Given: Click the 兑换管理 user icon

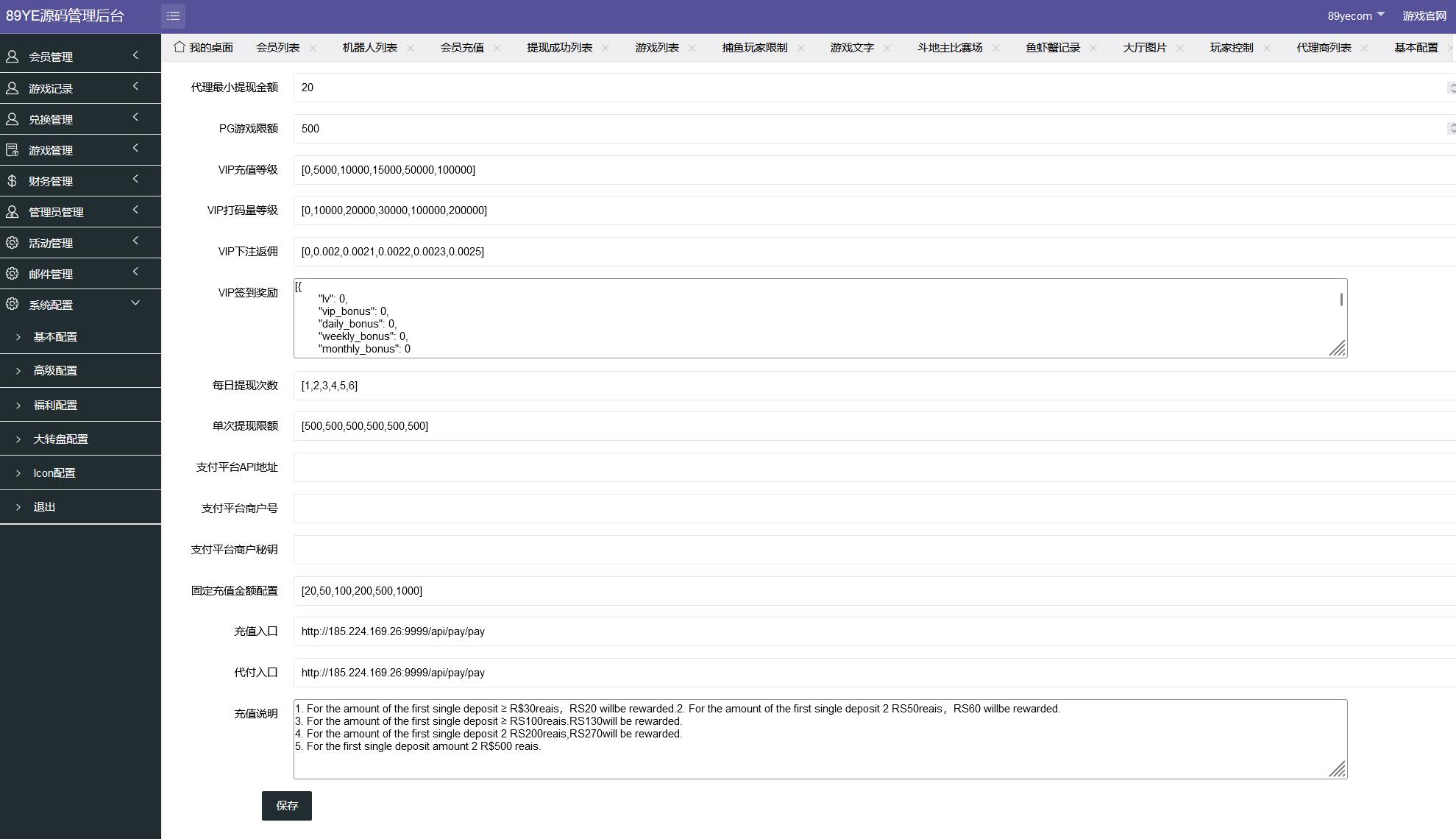Looking at the screenshot, I should coord(12,119).
